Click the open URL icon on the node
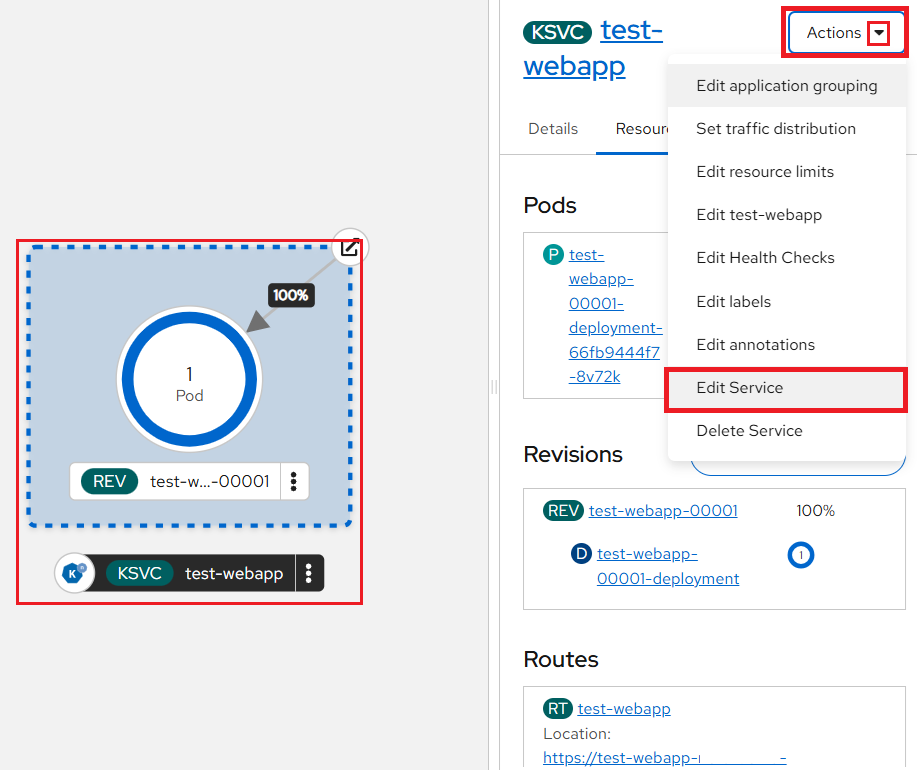 349,247
